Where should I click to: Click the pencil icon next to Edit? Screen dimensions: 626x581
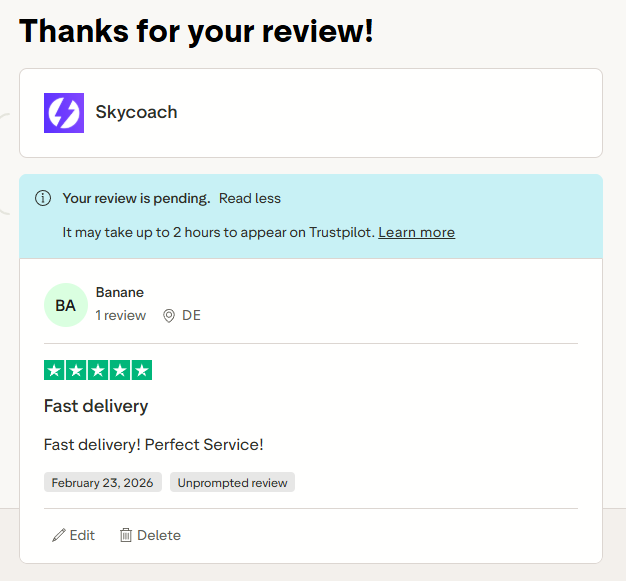59,535
